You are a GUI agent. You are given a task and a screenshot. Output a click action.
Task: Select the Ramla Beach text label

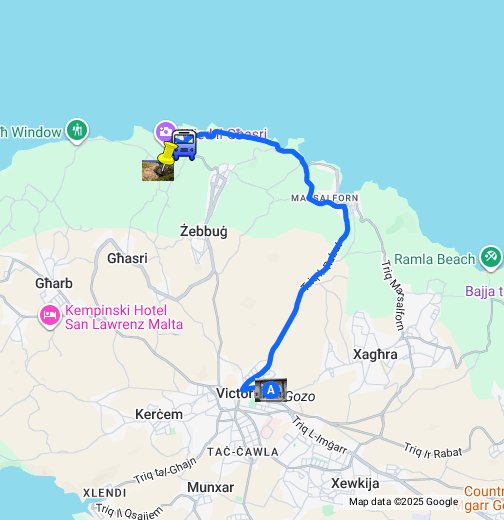click(434, 259)
